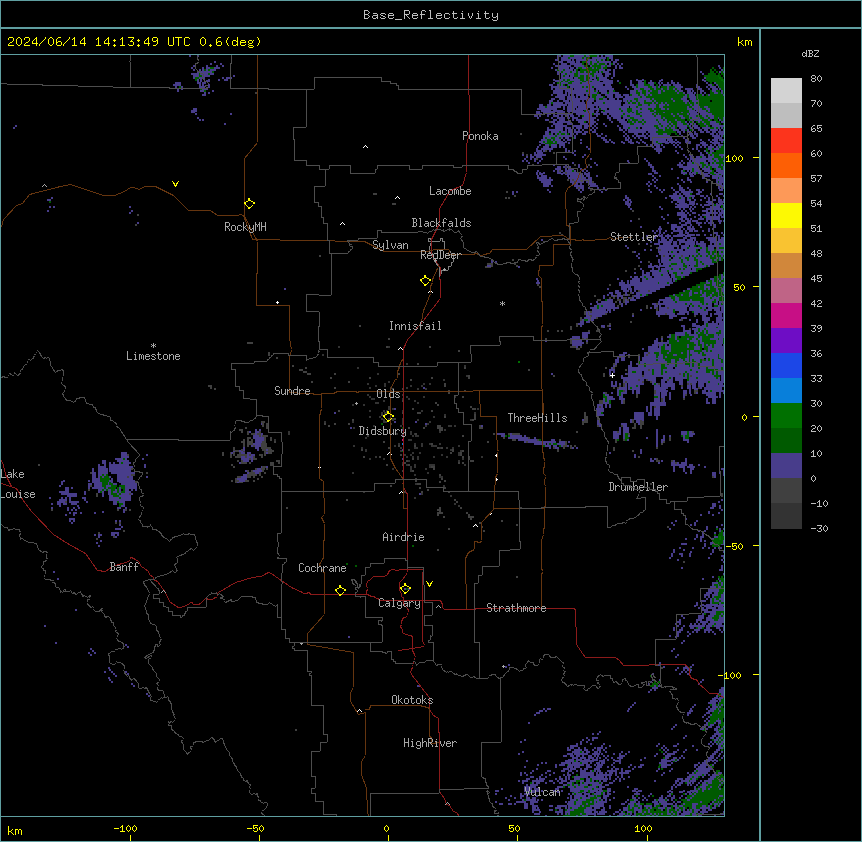Select the Didsbury label

click(x=383, y=431)
